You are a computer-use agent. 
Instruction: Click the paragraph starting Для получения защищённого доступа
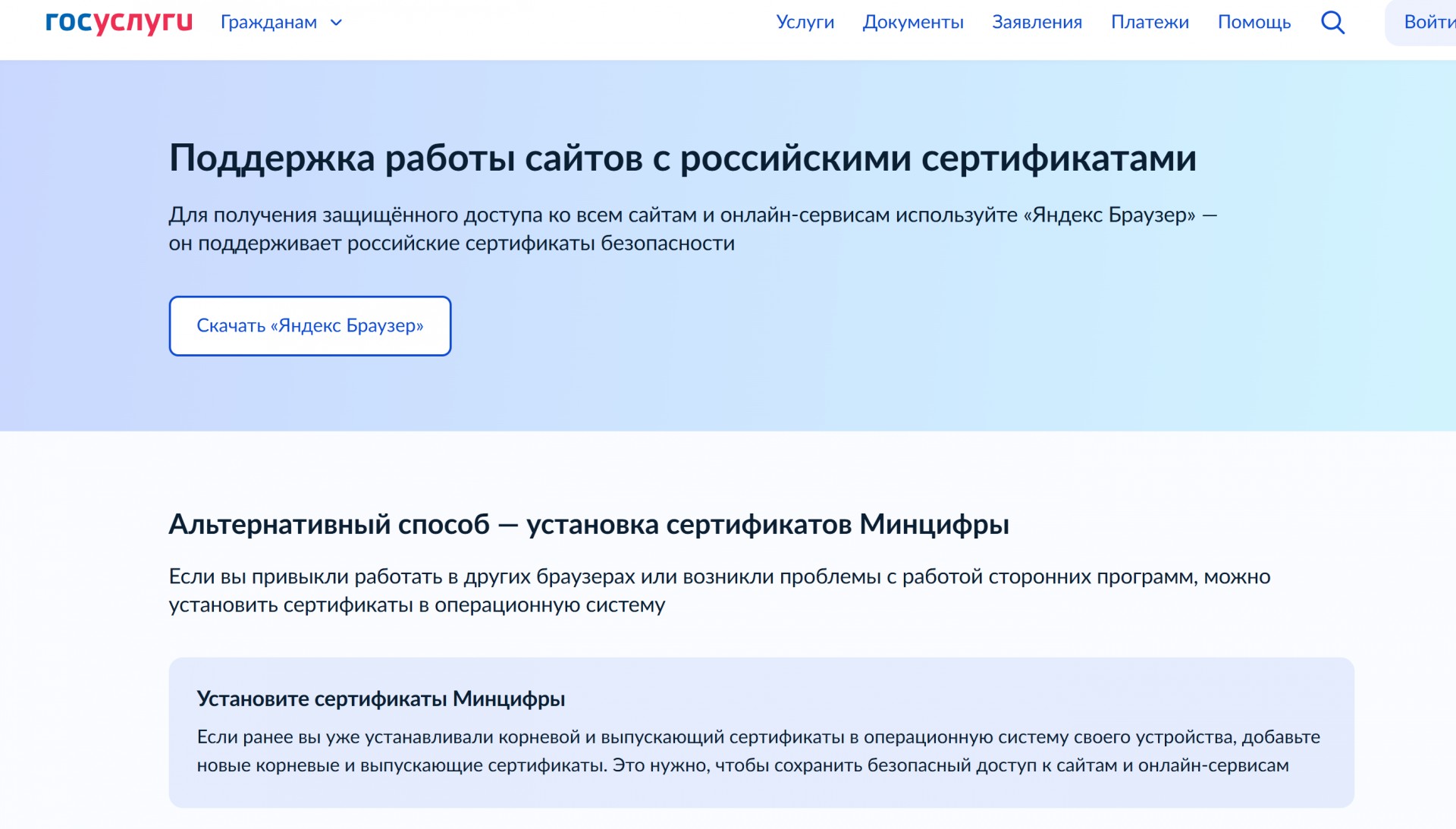click(693, 229)
